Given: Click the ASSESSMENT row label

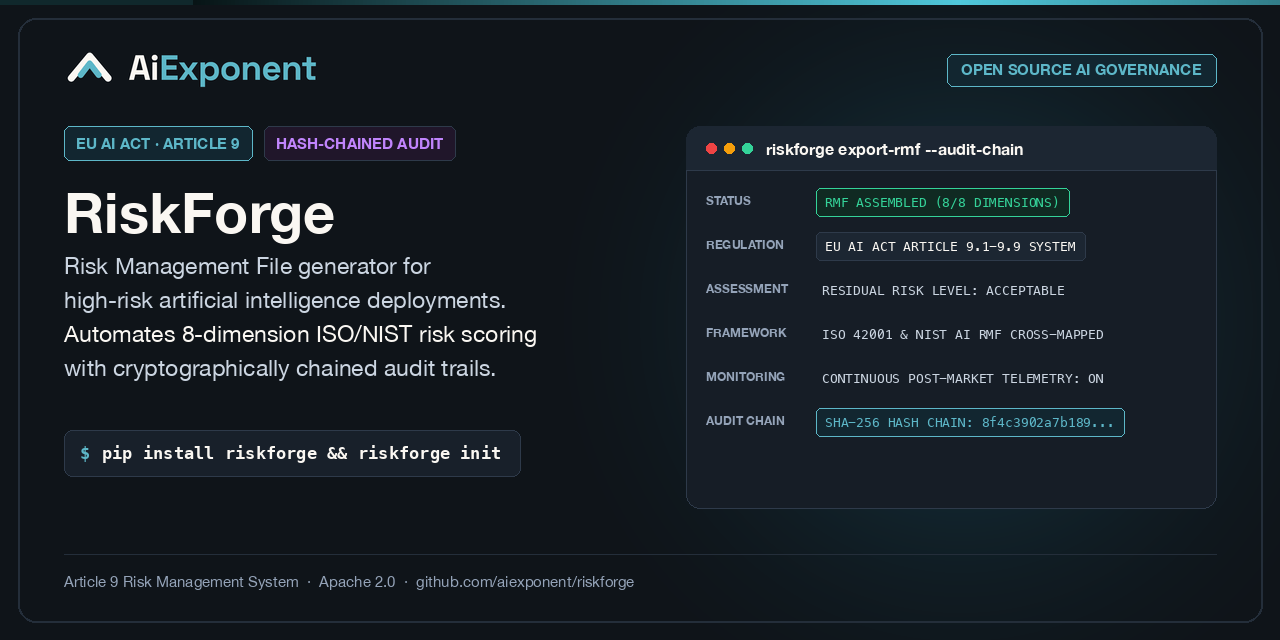Looking at the screenshot, I should [747, 289].
